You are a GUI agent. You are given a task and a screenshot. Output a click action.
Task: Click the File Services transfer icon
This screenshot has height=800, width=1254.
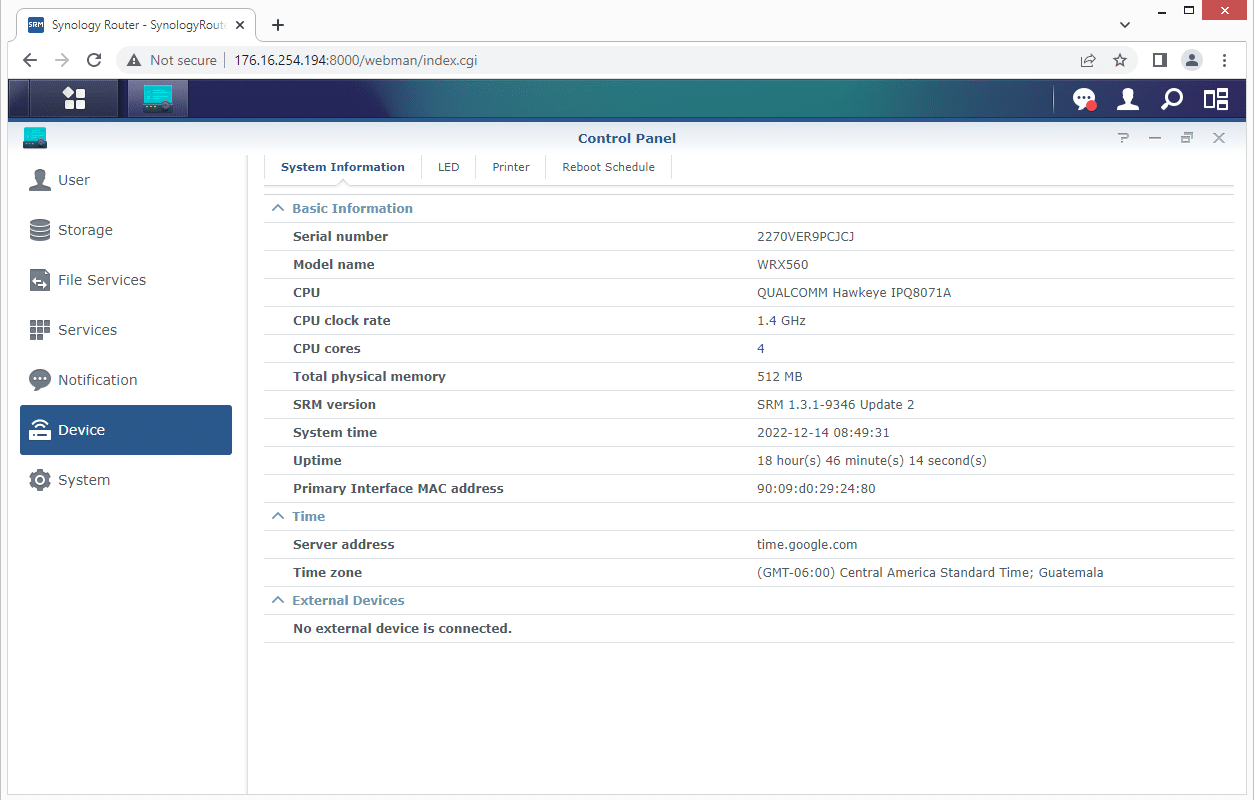(x=40, y=280)
